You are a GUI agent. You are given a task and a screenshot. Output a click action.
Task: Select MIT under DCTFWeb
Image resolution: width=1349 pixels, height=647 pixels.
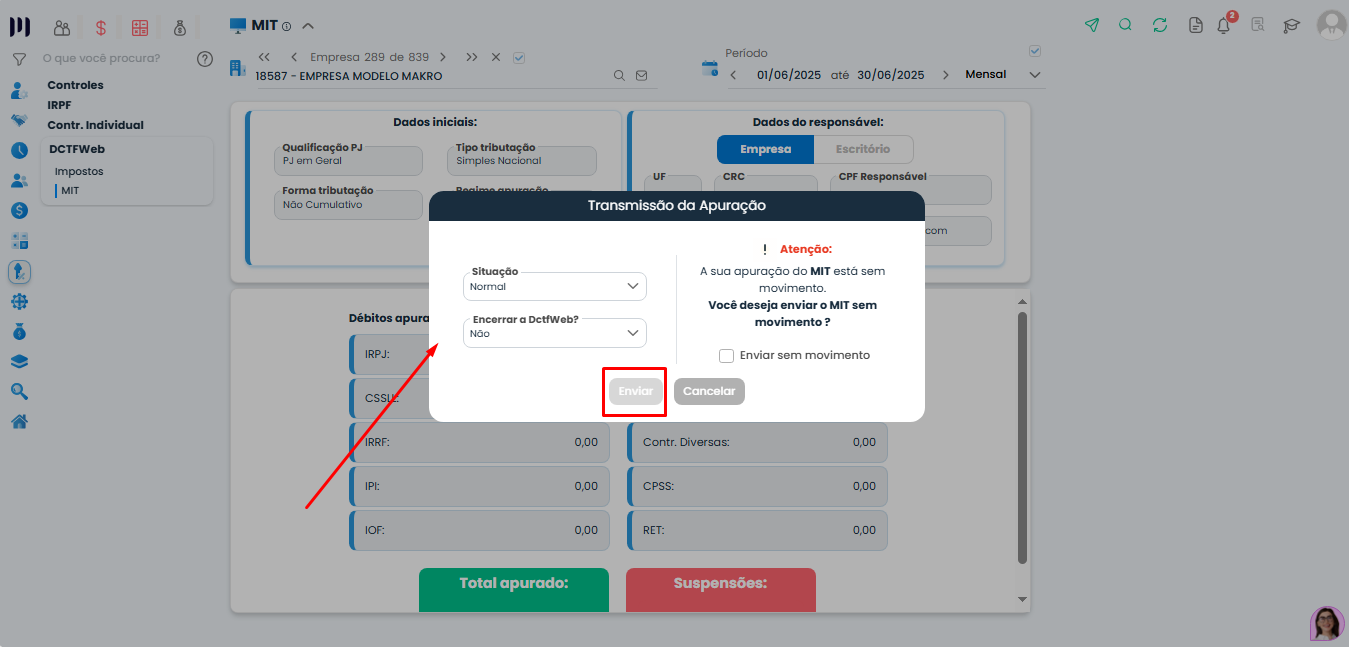point(69,190)
